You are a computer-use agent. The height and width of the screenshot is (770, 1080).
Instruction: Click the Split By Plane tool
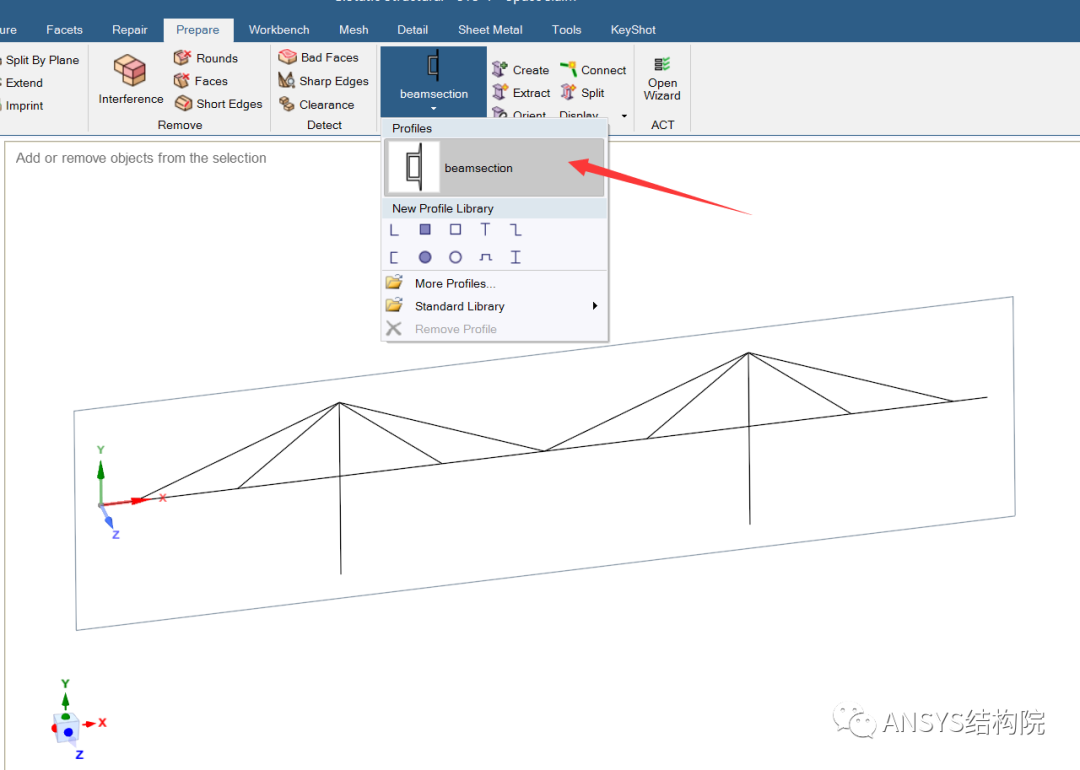[x=40, y=60]
